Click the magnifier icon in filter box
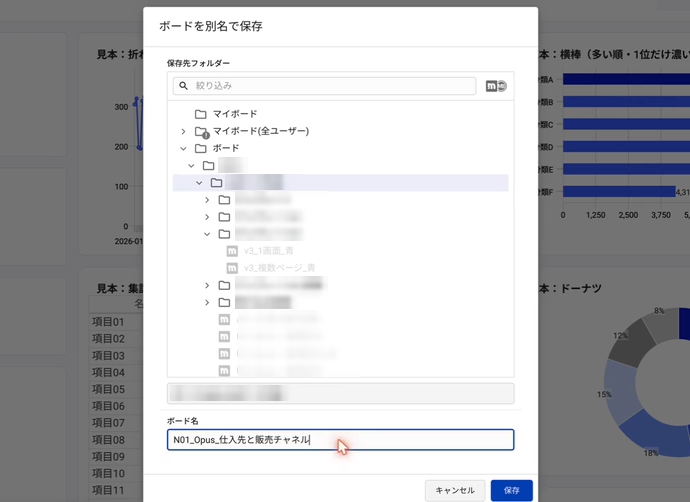This screenshot has height=502, width=690. pyautogui.click(x=184, y=86)
